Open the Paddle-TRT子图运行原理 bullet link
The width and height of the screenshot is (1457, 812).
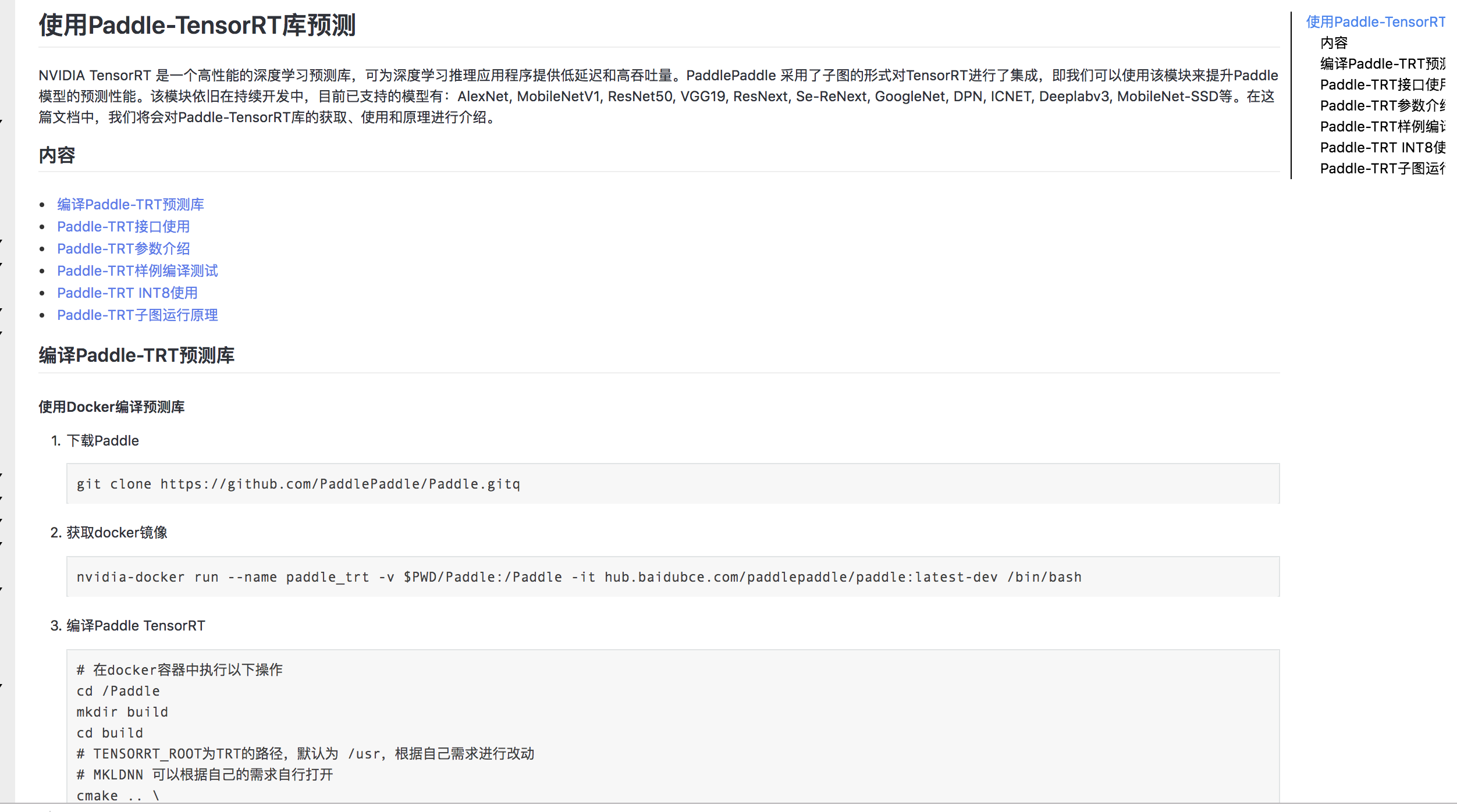pos(137,315)
